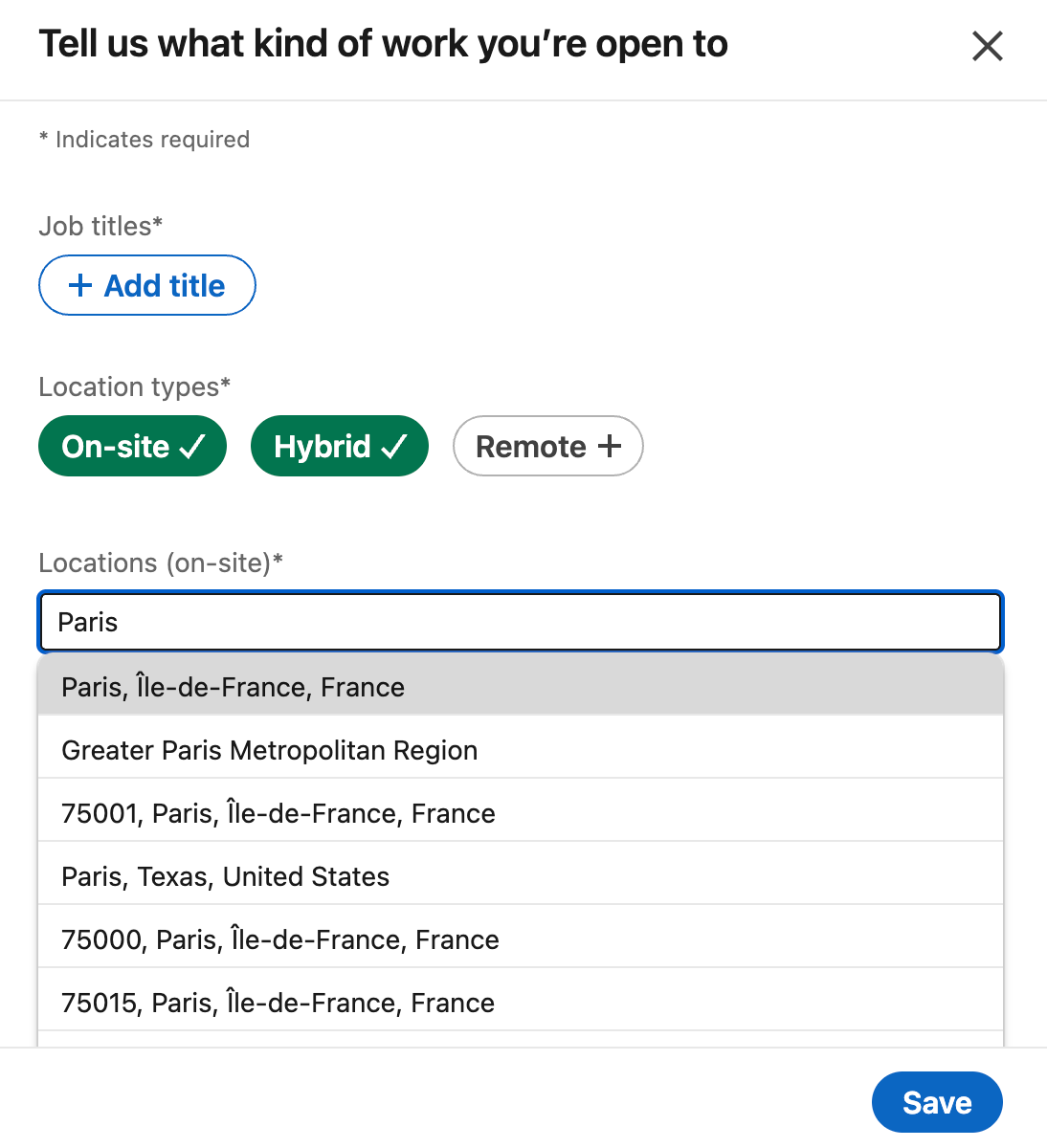Deselect the On-site location type
This screenshot has width=1047, height=1148.
132,446
